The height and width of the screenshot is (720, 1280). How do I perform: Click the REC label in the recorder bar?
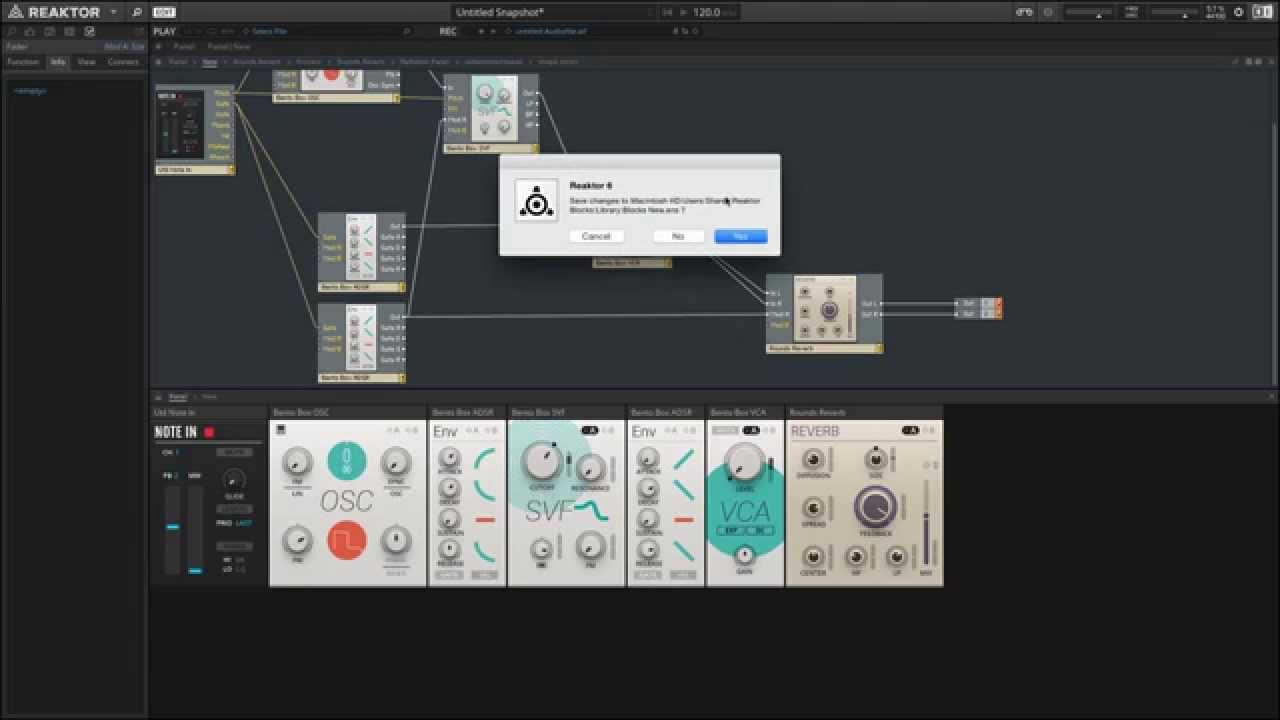point(448,31)
